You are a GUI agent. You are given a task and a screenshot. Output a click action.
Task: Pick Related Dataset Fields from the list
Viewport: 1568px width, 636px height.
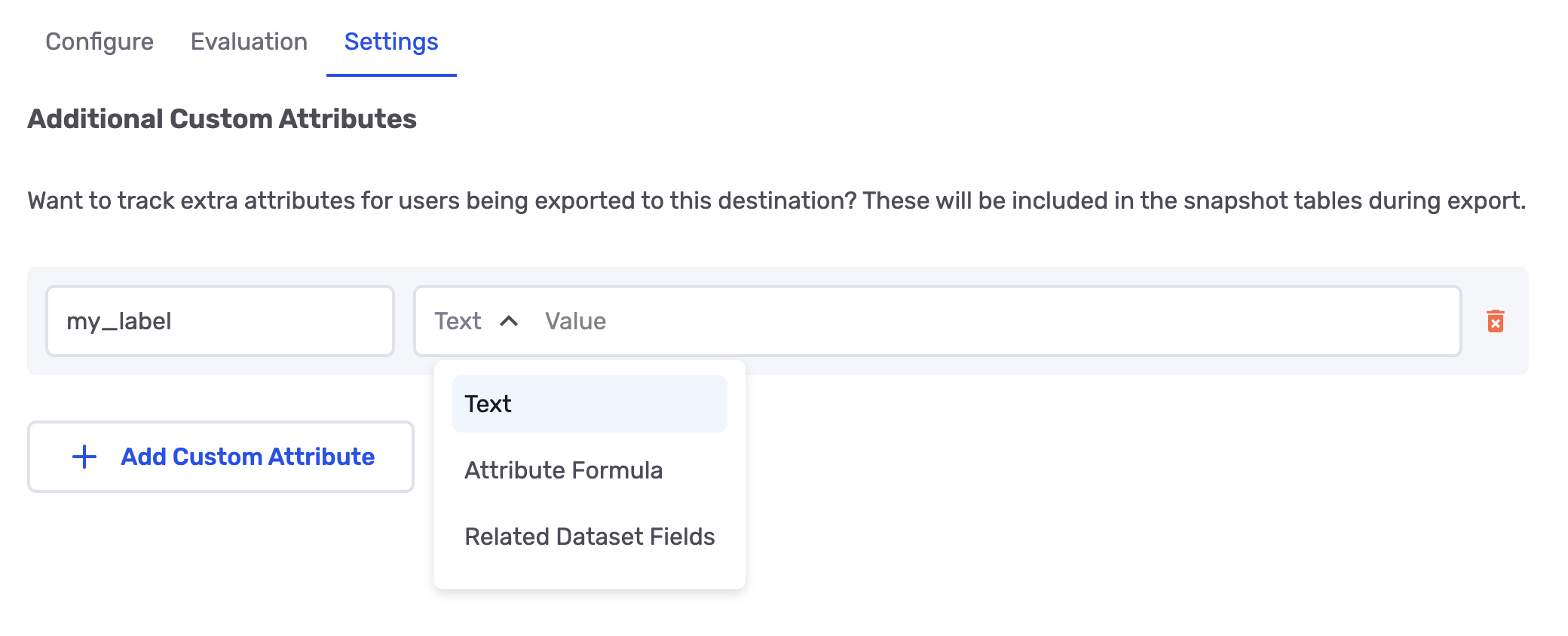(x=589, y=537)
